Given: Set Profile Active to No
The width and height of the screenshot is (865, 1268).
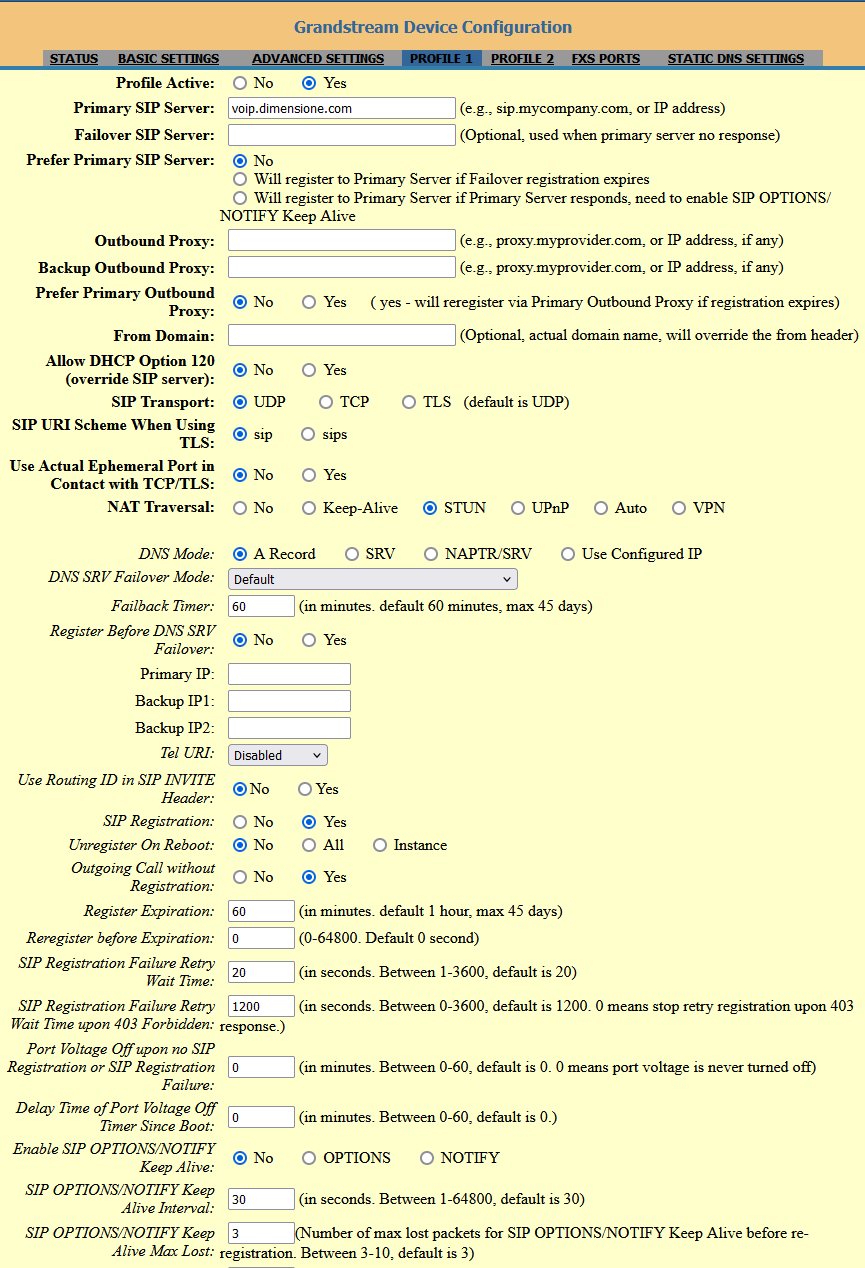Looking at the screenshot, I should [x=240, y=83].
